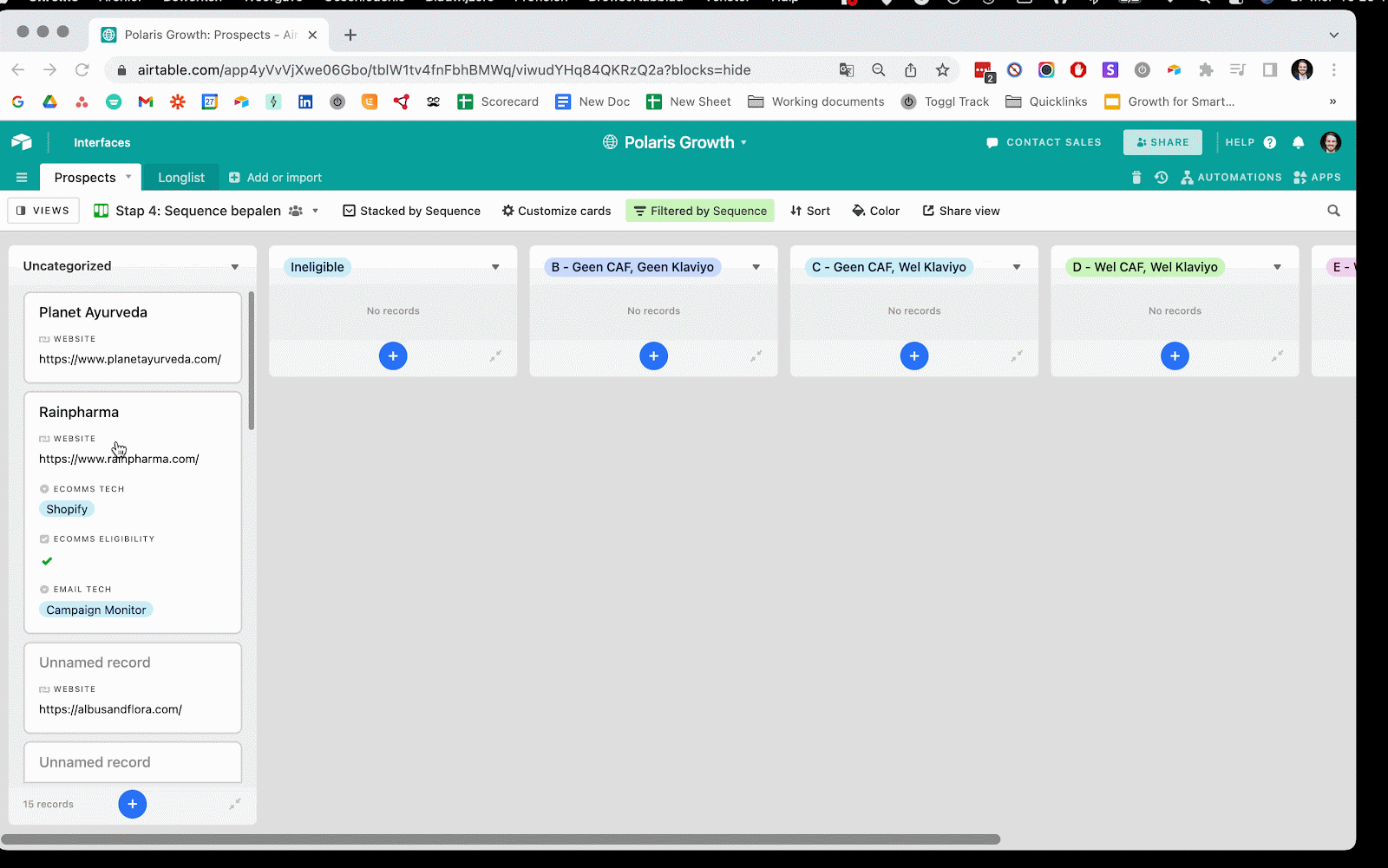Expand the Ineligible stack menu
1388x868 pixels.
pyautogui.click(x=495, y=267)
